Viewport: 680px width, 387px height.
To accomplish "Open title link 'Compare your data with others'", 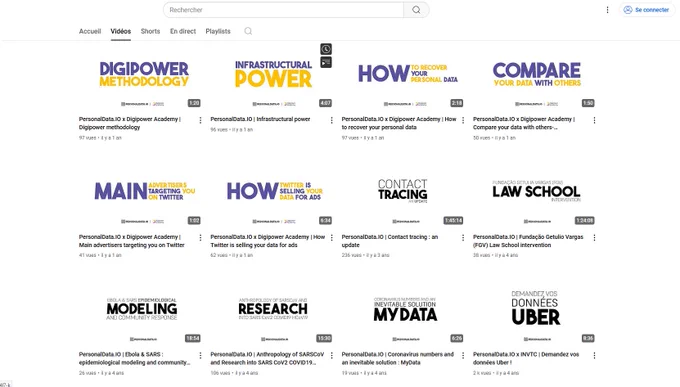I will 524,123.
